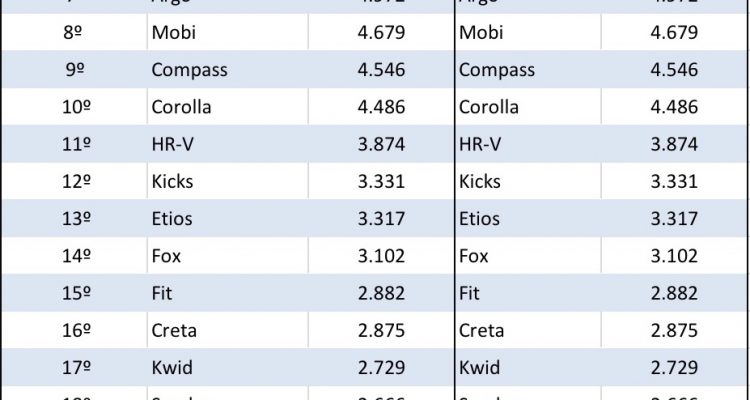Click the 8º rank cell
The width and height of the screenshot is (750, 400).
pos(72,33)
